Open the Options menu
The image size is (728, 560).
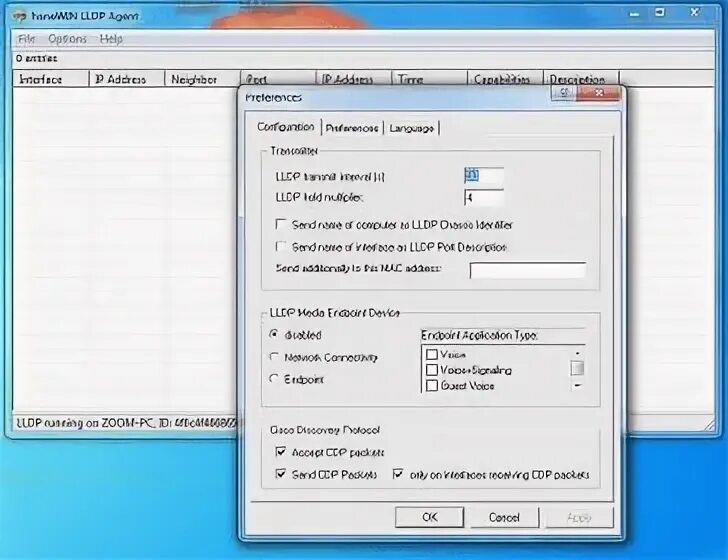(x=67, y=39)
